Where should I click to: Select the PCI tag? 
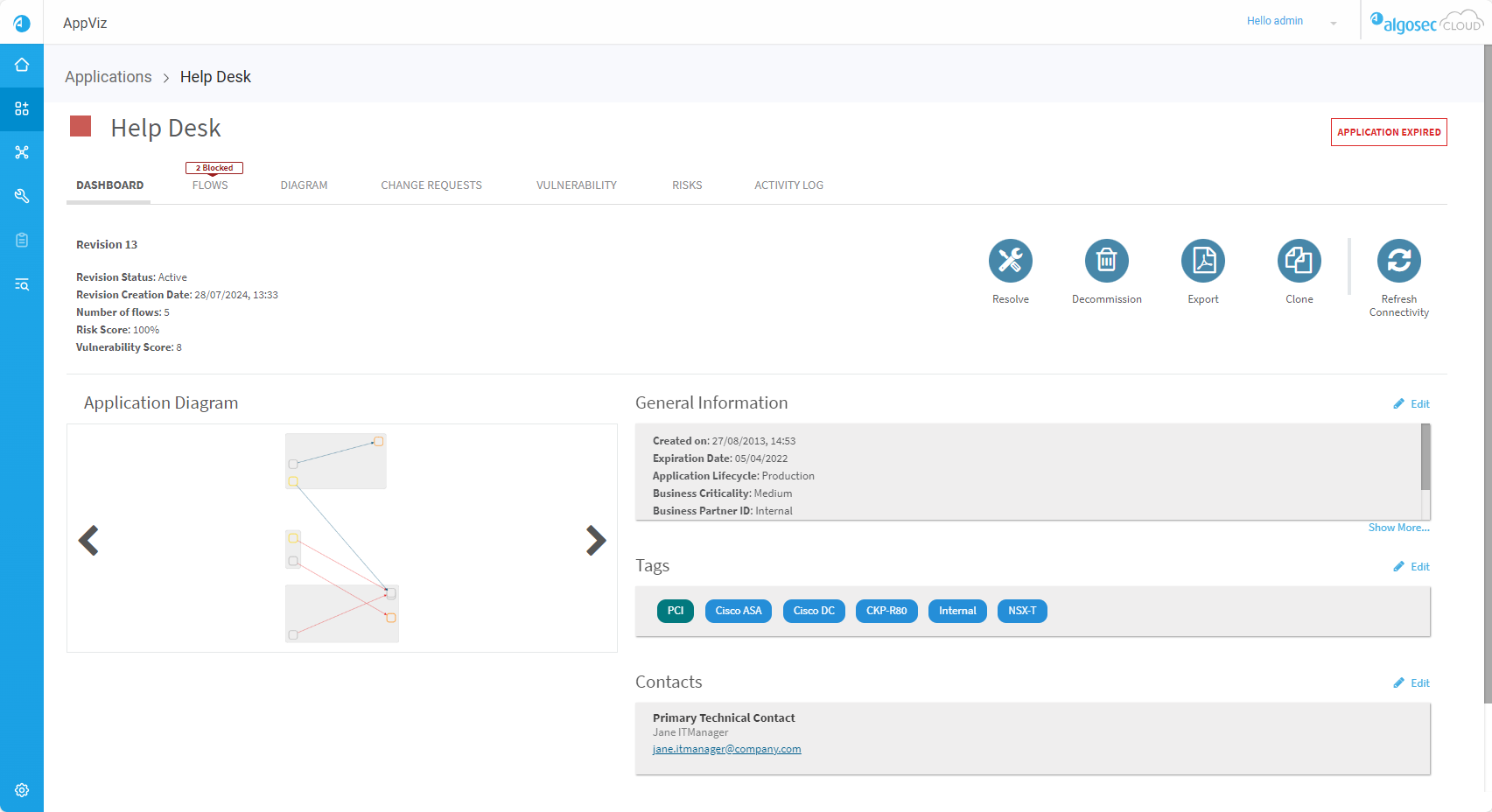(x=675, y=611)
